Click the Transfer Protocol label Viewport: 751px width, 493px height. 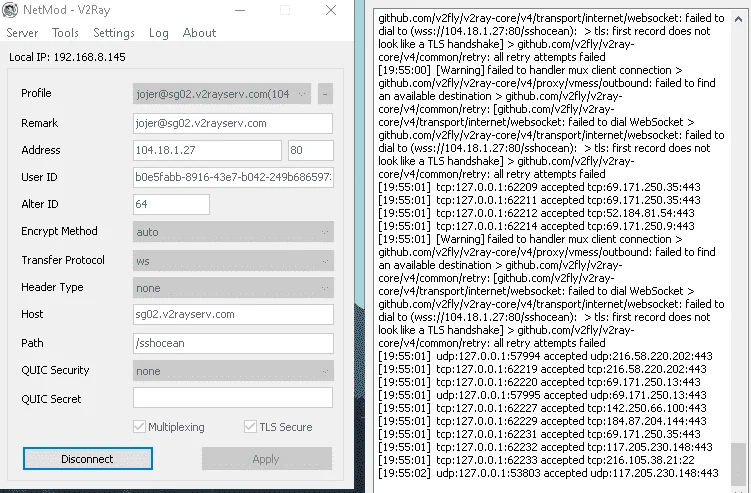(x=63, y=260)
